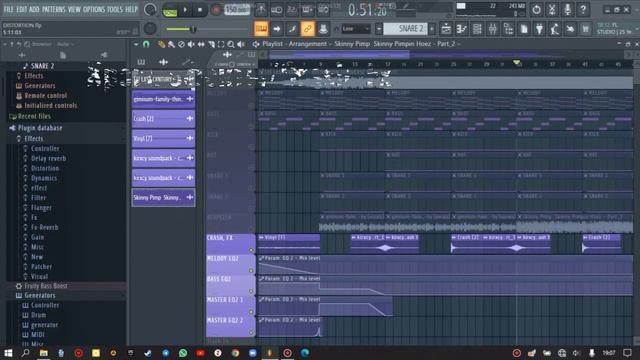Open the VIEW menu
This screenshot has width=640, height=360.
[74, 9]
